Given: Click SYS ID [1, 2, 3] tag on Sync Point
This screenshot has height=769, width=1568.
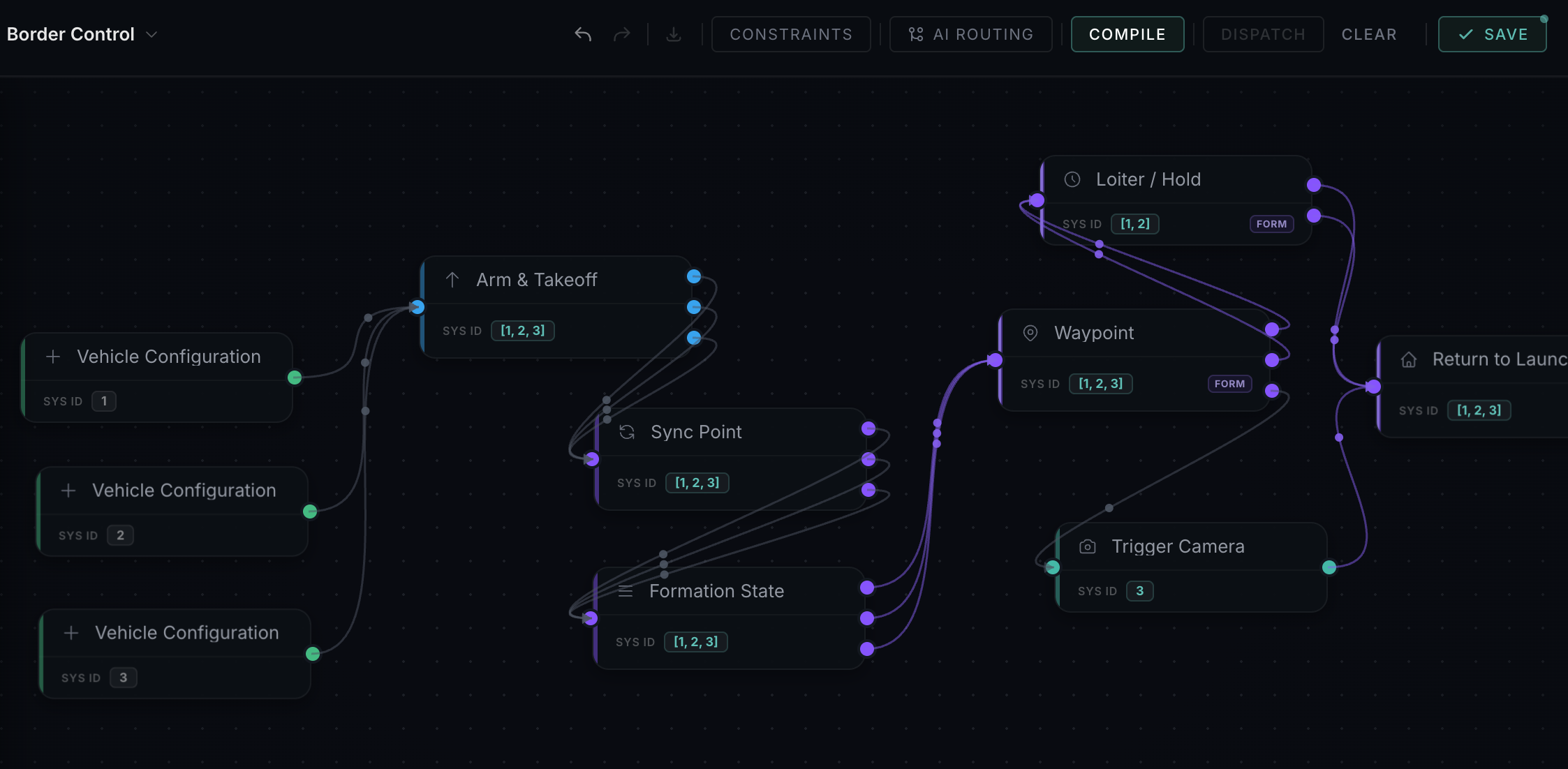Looking at the screenshot, I should (697, 483).
